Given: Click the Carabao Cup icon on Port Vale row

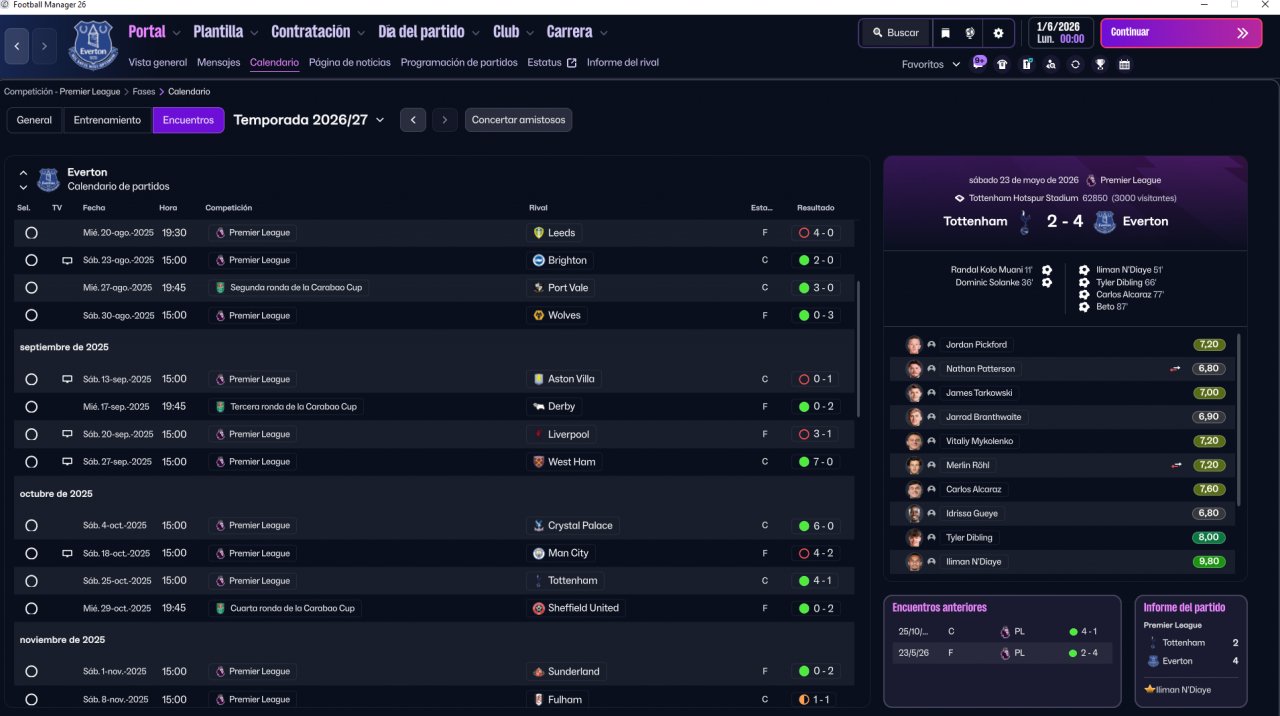Looking at the screenshot, I should [x=220, y=288].
